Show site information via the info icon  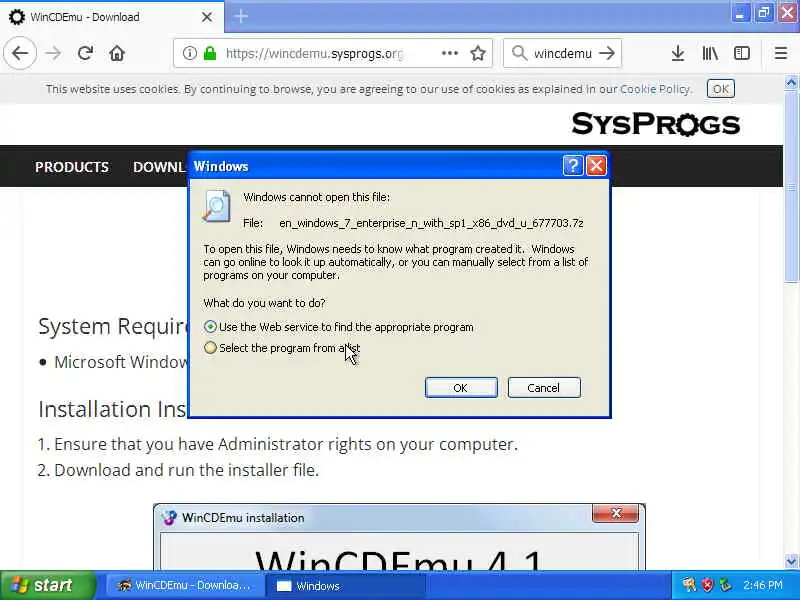click(x=189, y=53)
